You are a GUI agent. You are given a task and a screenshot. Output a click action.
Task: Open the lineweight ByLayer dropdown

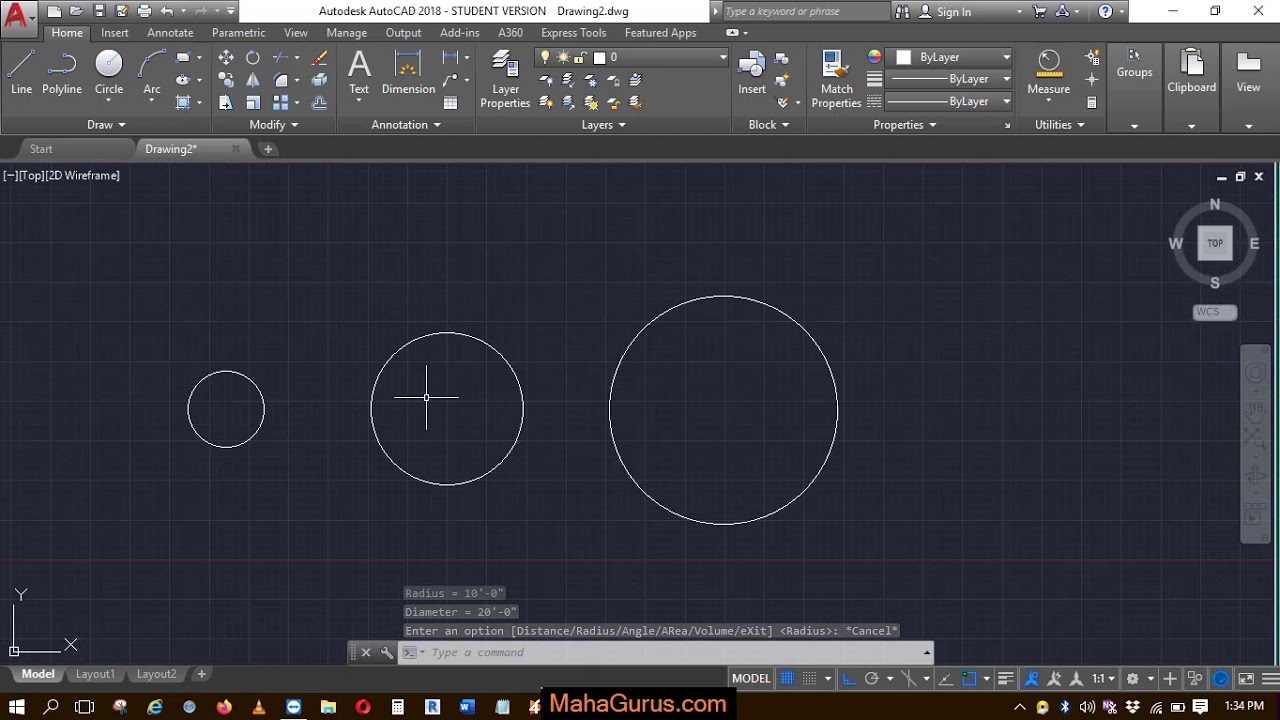click(x=948, y=79)
